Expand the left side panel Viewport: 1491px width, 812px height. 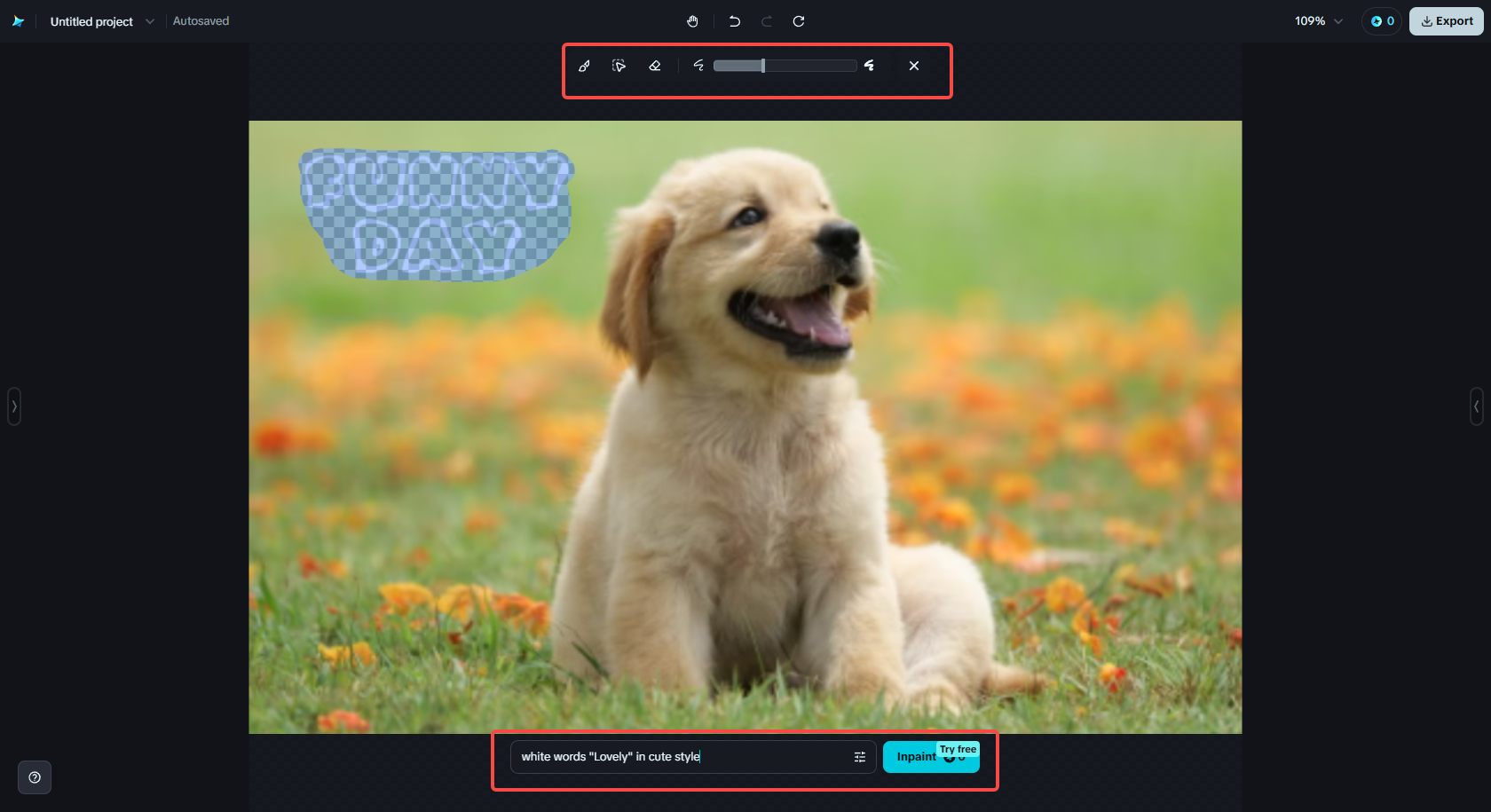click(14, 406)
